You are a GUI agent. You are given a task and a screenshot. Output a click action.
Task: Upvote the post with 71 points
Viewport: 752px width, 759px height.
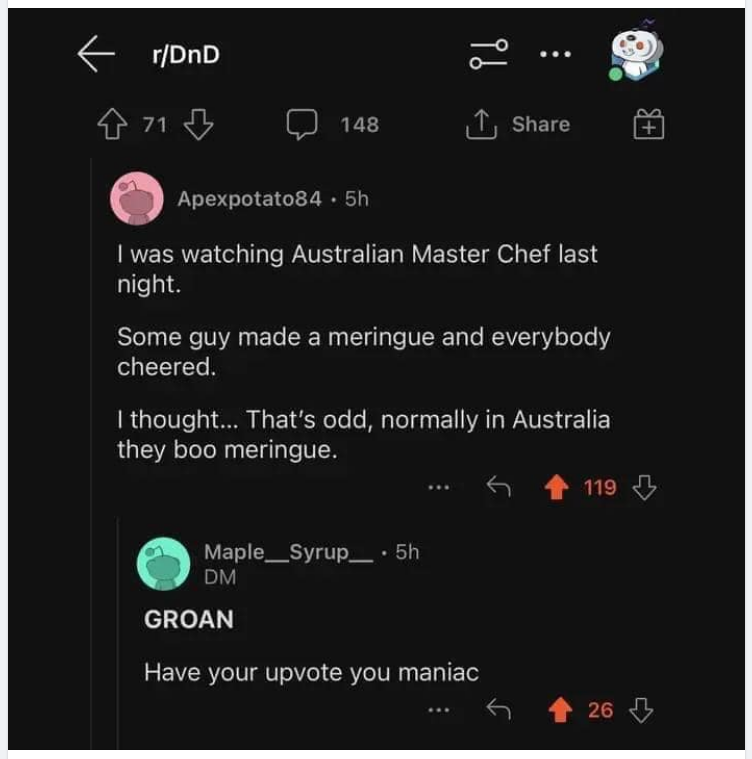click(112, 124)
